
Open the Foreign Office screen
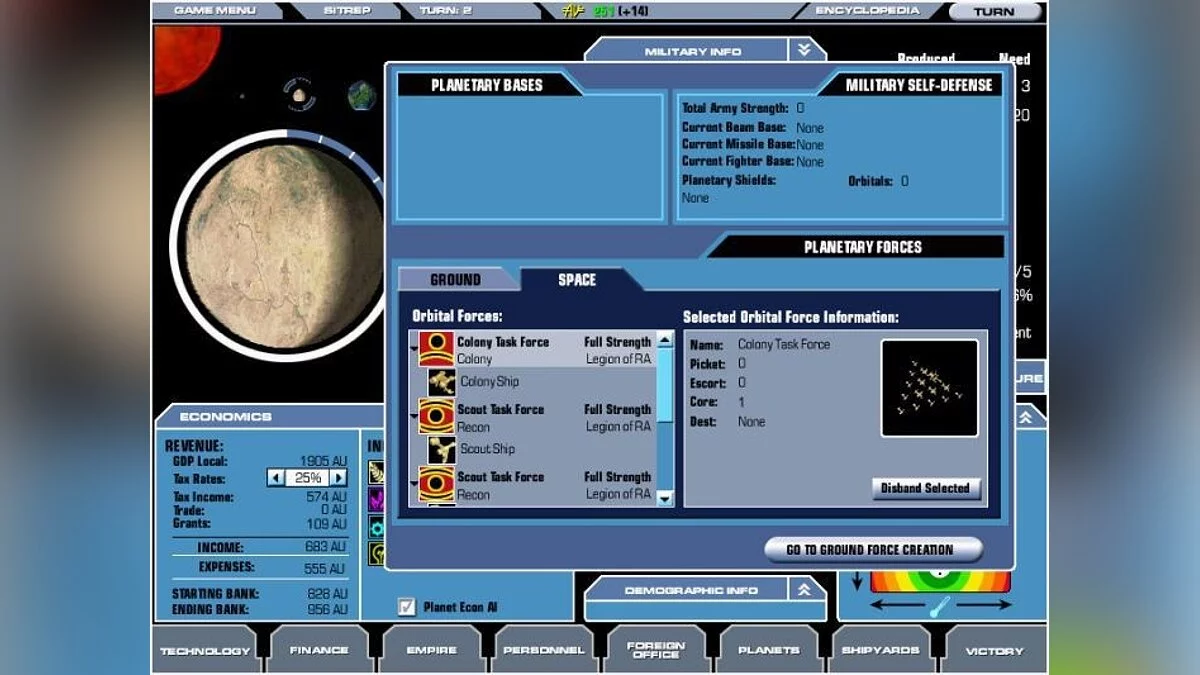pos(656,650)
